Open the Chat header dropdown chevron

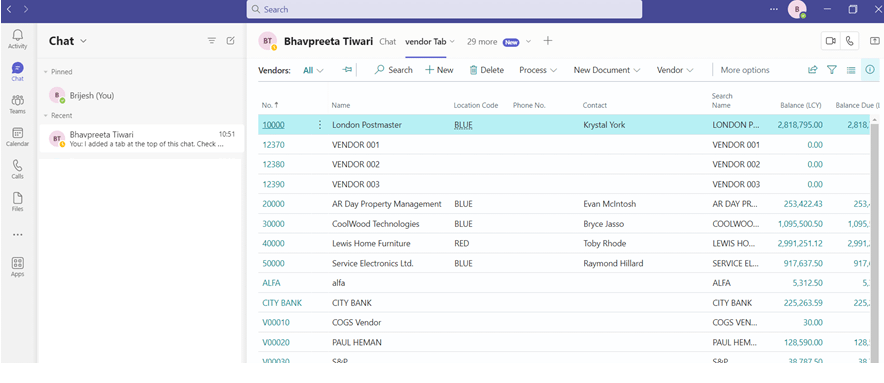click(x=84, y=41)
